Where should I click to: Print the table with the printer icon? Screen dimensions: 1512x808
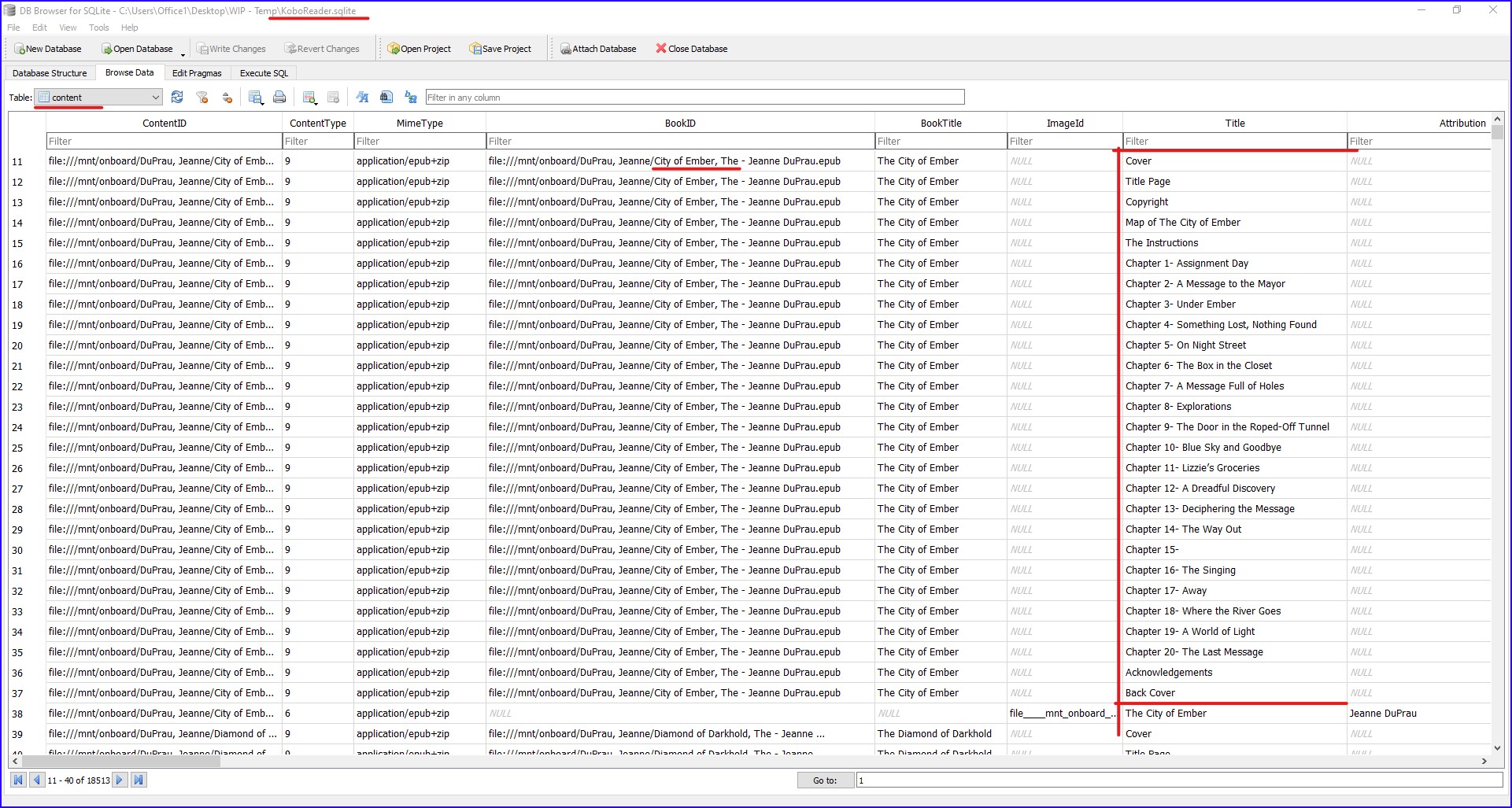click(x=279, y=97)
